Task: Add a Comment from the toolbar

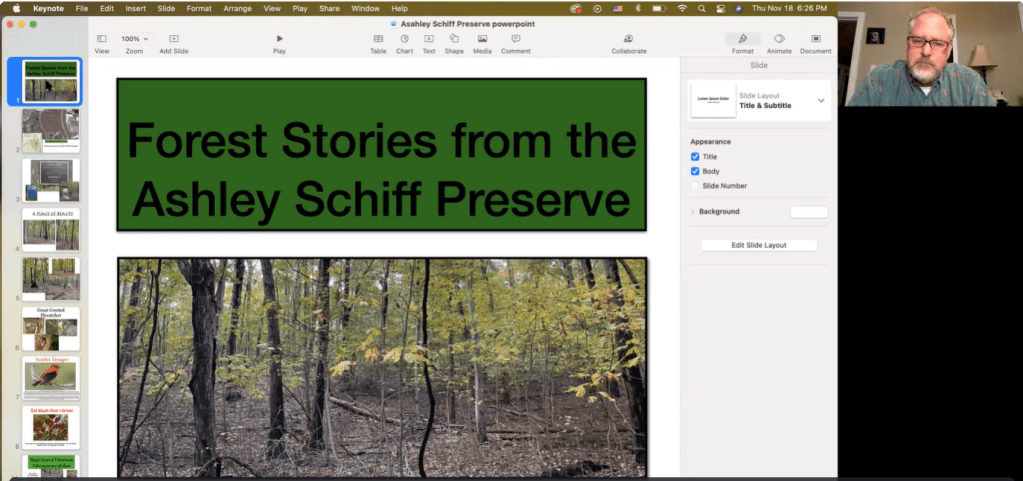Action: 515,39
